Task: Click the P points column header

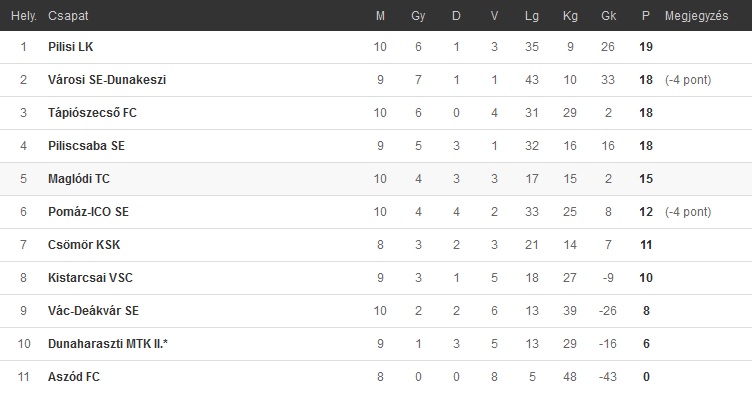Action: point(646,16)
